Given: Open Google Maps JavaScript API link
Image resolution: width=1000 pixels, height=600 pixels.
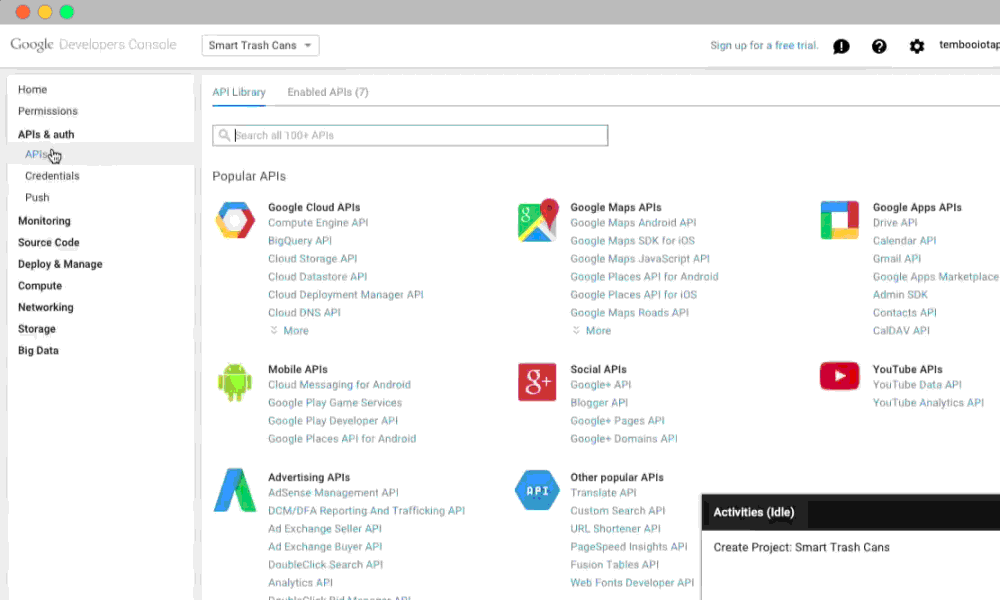Looking at the screenshot, I should (640, 259).
